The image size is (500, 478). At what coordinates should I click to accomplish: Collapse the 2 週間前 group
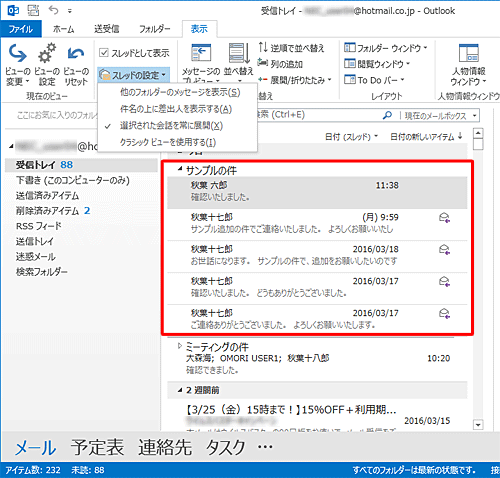coord(180,390)
